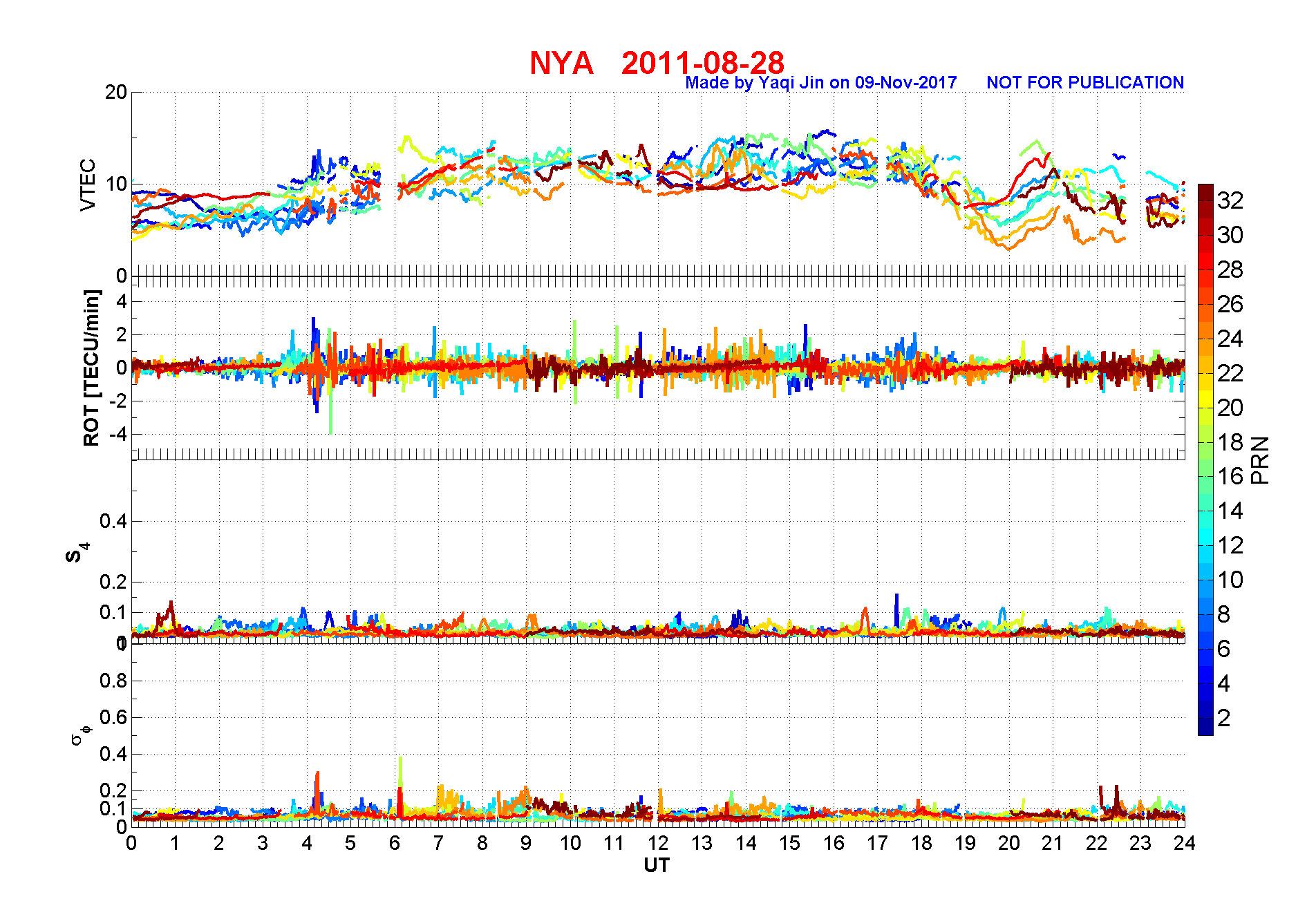Click colorbar tick label '16'

(1230, 476)
